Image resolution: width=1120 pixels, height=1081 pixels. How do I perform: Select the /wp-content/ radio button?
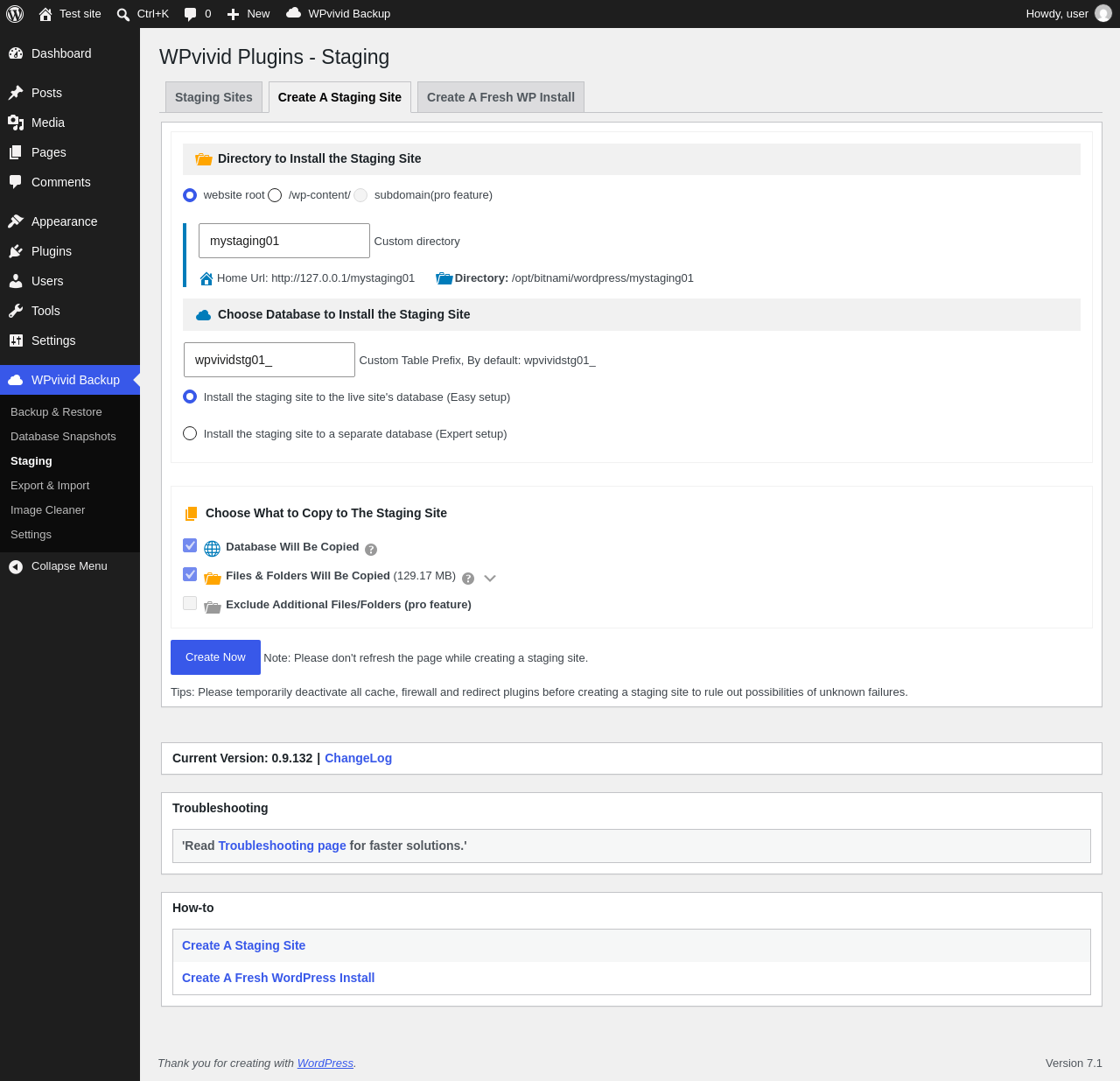coord(275,195)
